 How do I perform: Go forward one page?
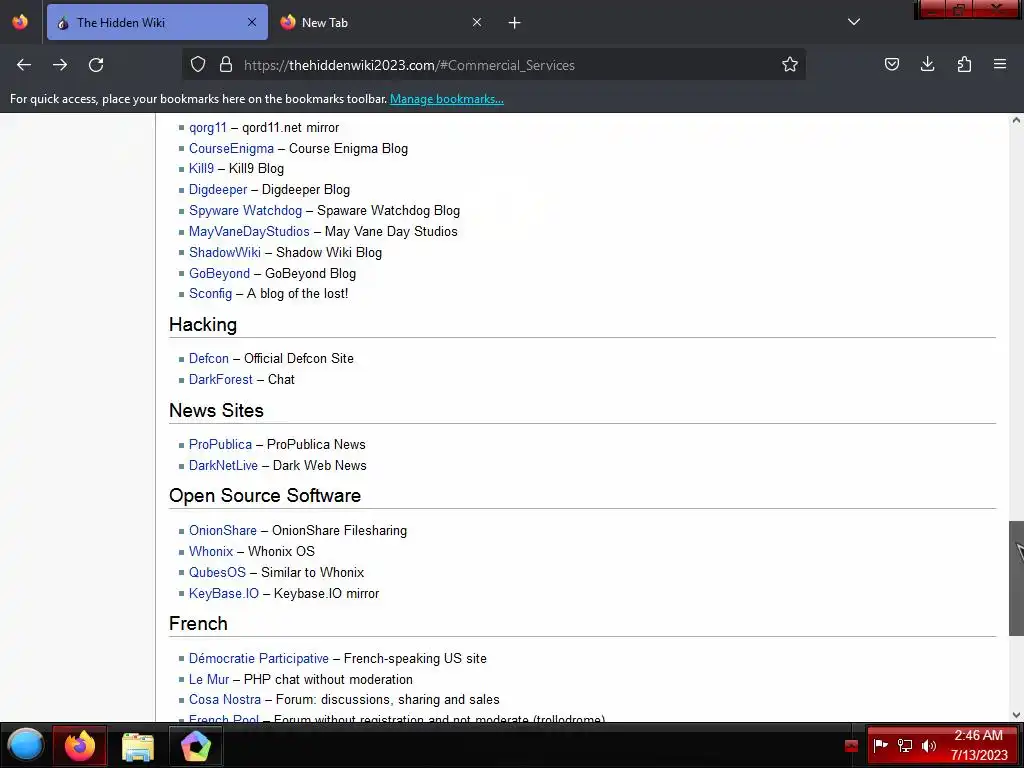pos(60,65)
